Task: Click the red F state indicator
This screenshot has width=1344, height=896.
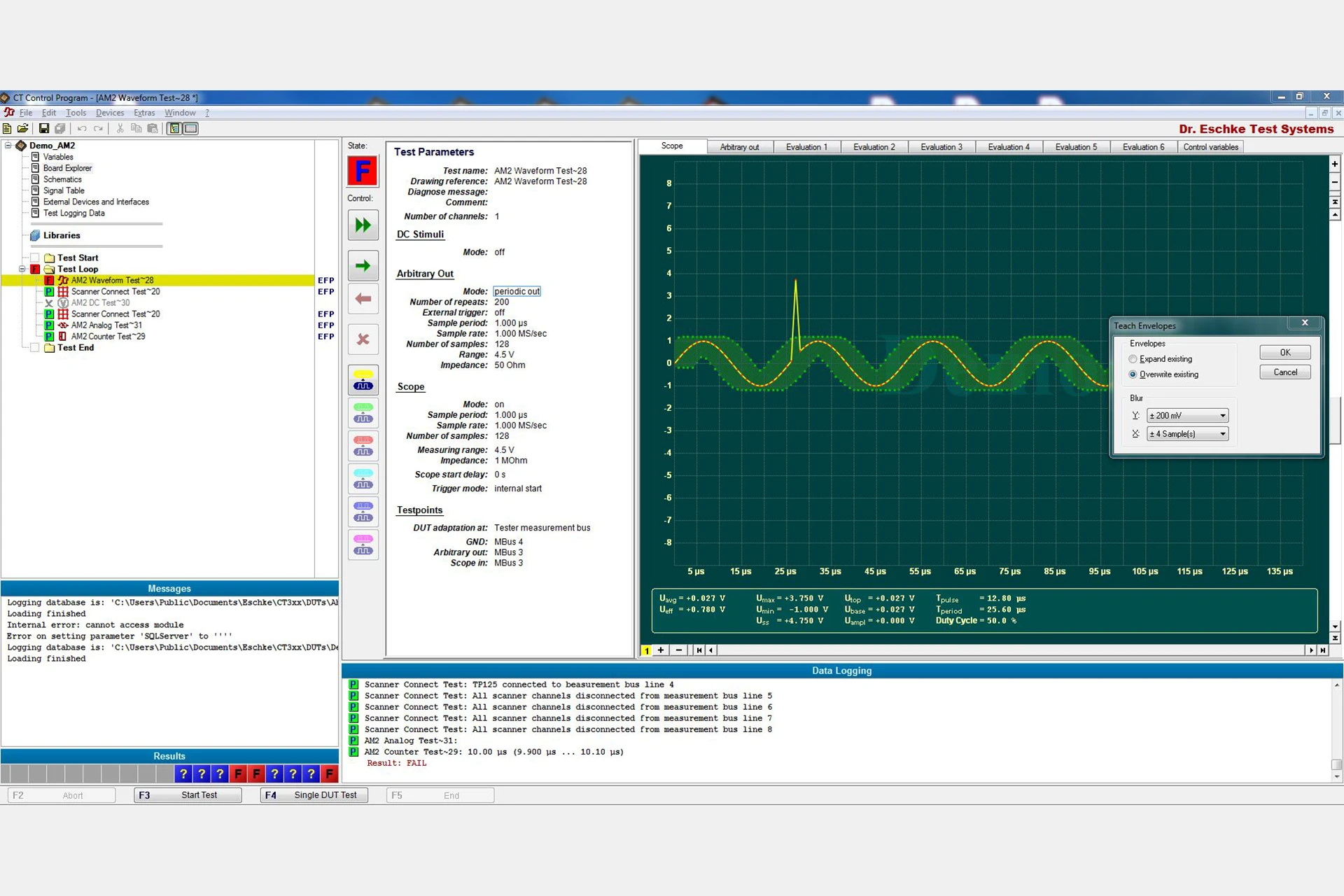Action: [363, 171]
